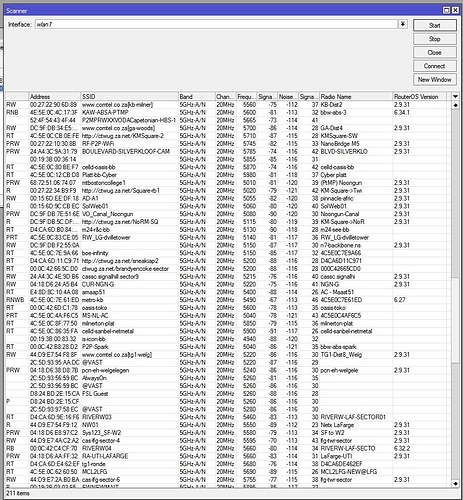Viewport: 463px width, 500px height.
Task: Select the MCL2LFG SSID row
Action: tap(228, 472)
